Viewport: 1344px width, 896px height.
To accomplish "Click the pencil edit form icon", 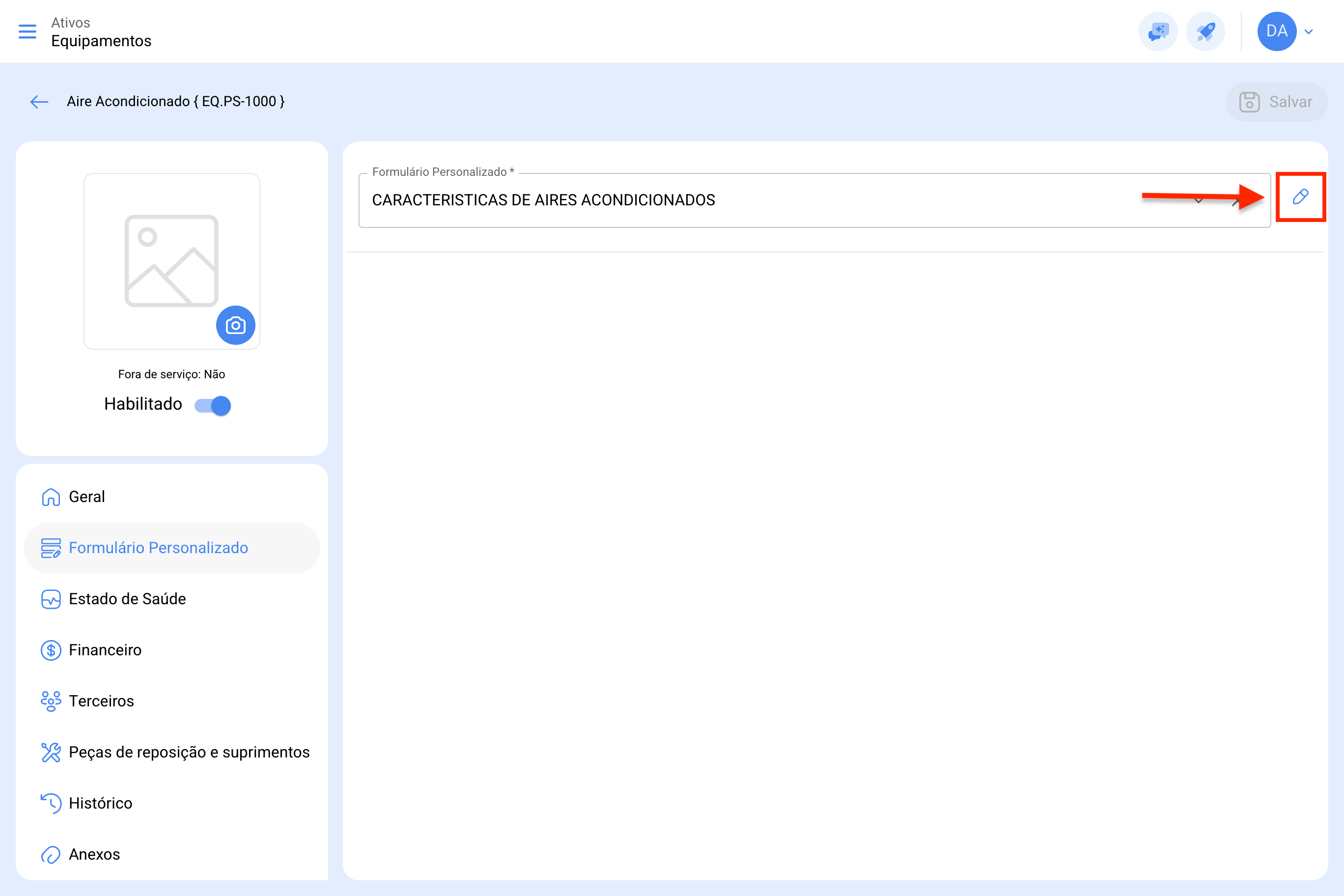I will coord(1301,196).
